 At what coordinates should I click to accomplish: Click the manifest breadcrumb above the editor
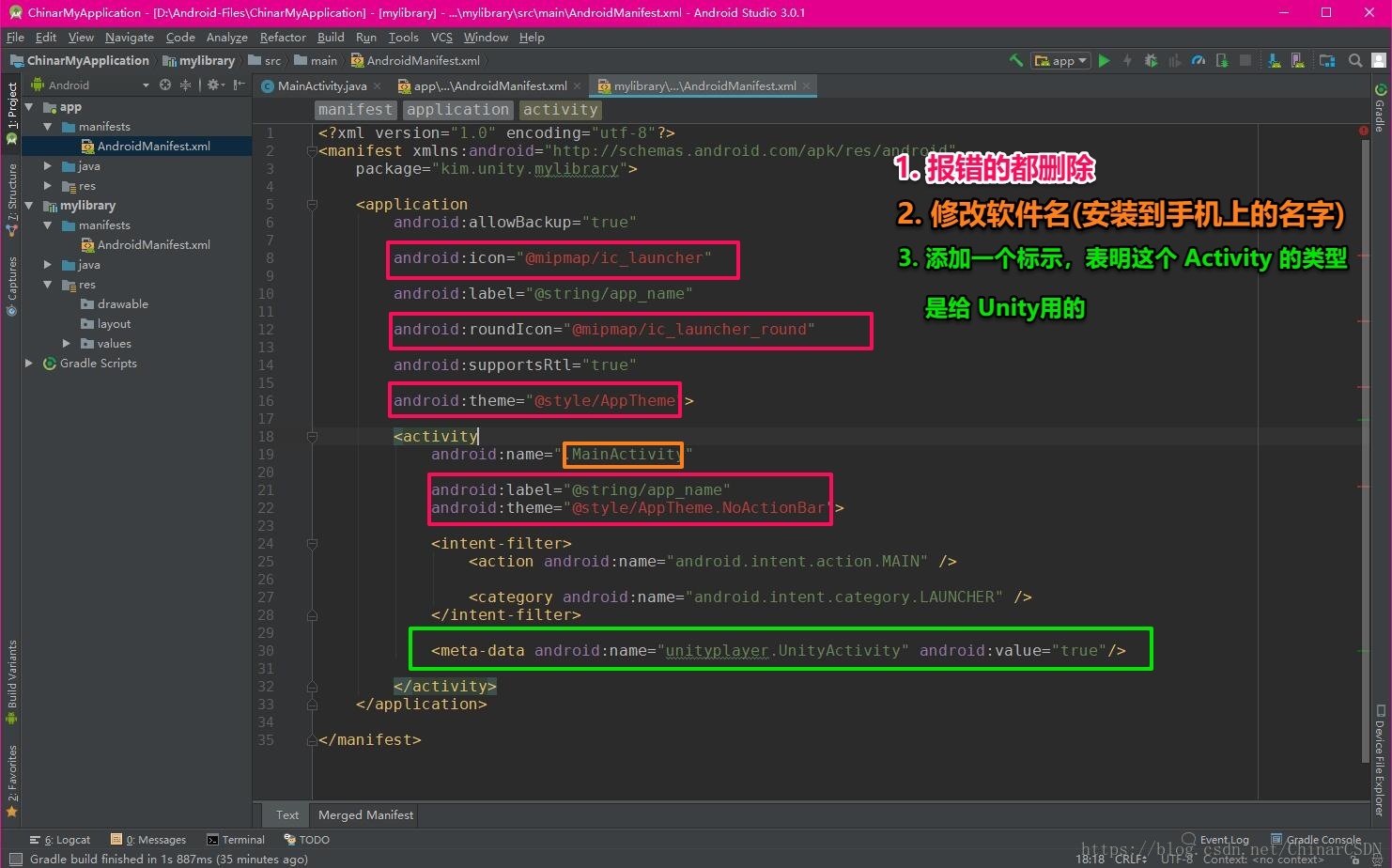coord(355,110)
